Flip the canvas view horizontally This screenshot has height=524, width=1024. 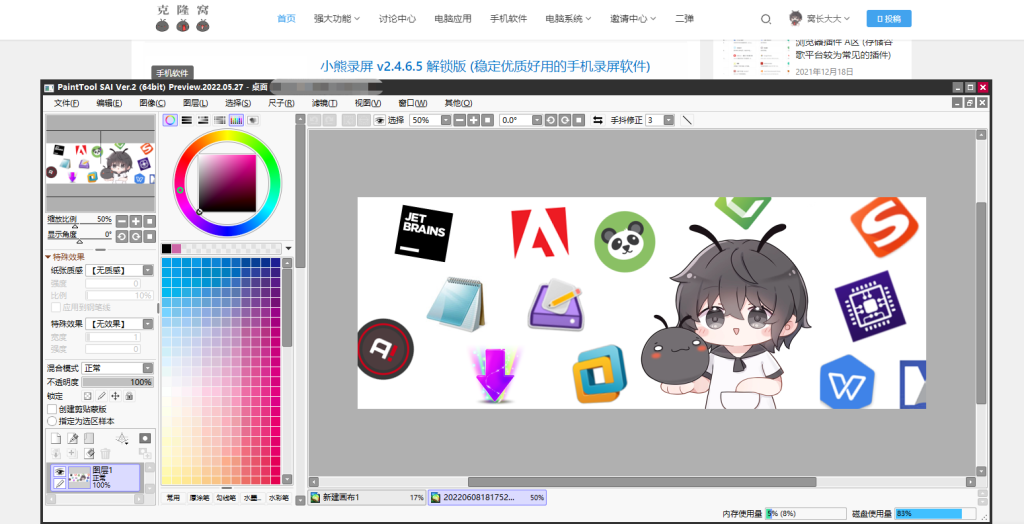click(x=598, y=120)
